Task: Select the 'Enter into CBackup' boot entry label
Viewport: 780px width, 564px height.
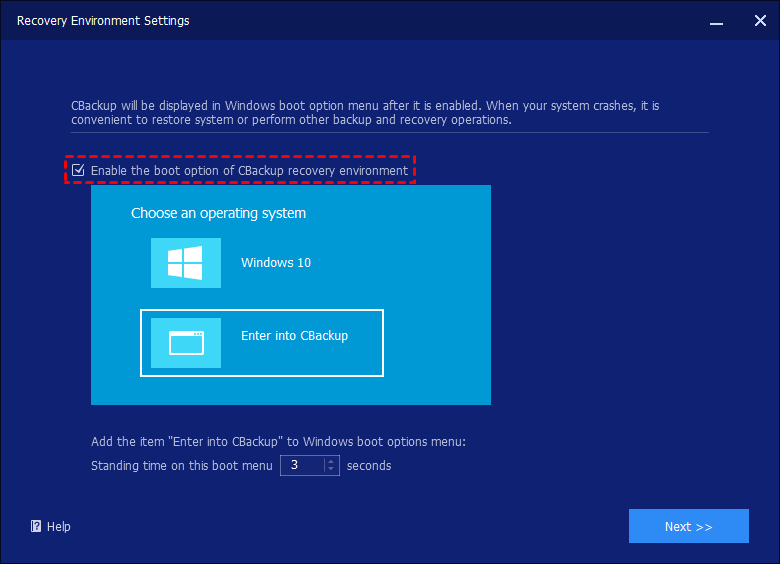Action: pyautogui.click(x=294, y=336)
